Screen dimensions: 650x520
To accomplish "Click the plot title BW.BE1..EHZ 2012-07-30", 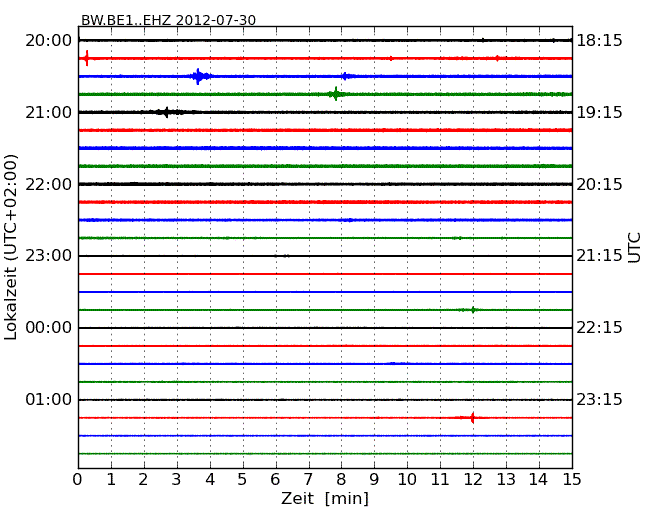I will (x=168, y=20).
